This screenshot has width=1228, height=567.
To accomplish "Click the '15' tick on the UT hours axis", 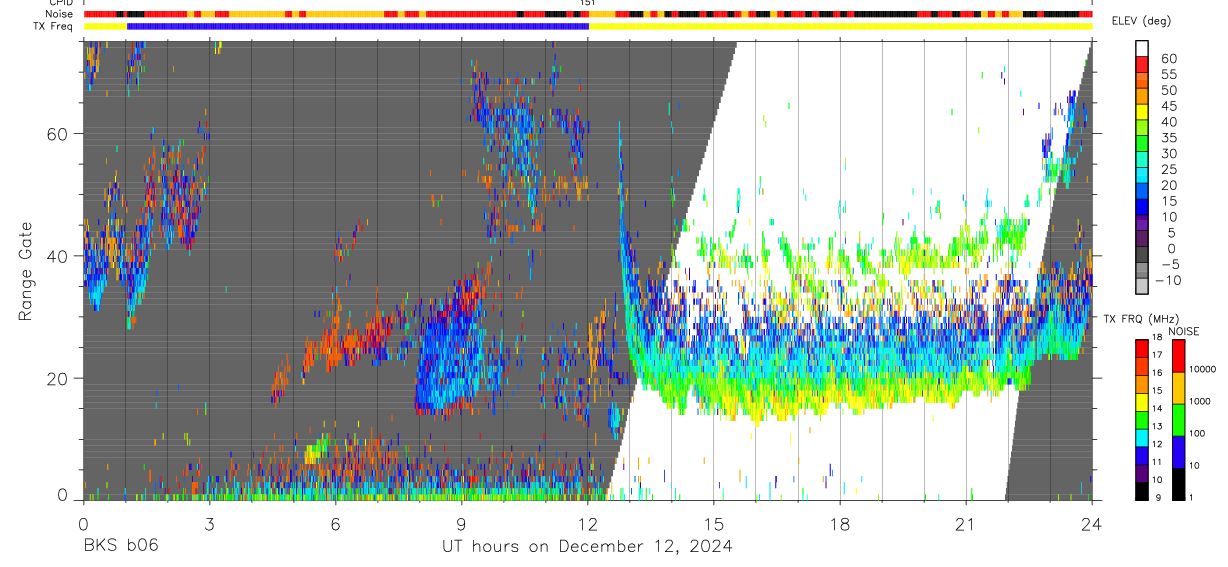I will point(714,523).
